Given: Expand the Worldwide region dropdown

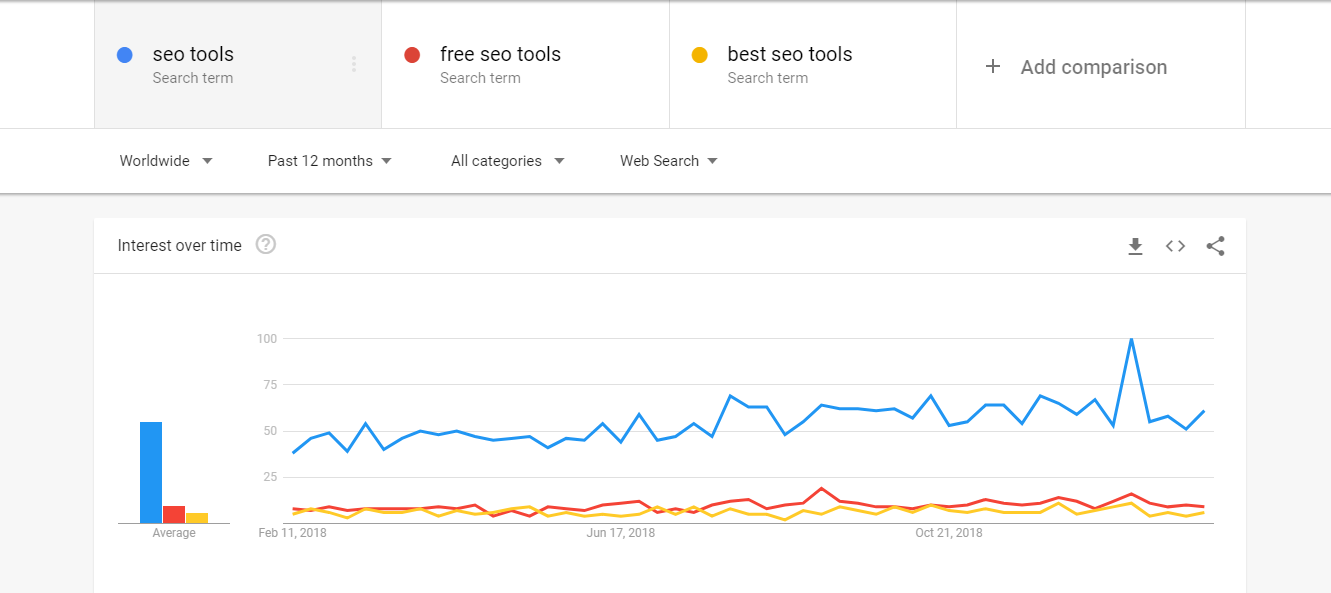Looking at the screenshot, I should tap(166, 161).
